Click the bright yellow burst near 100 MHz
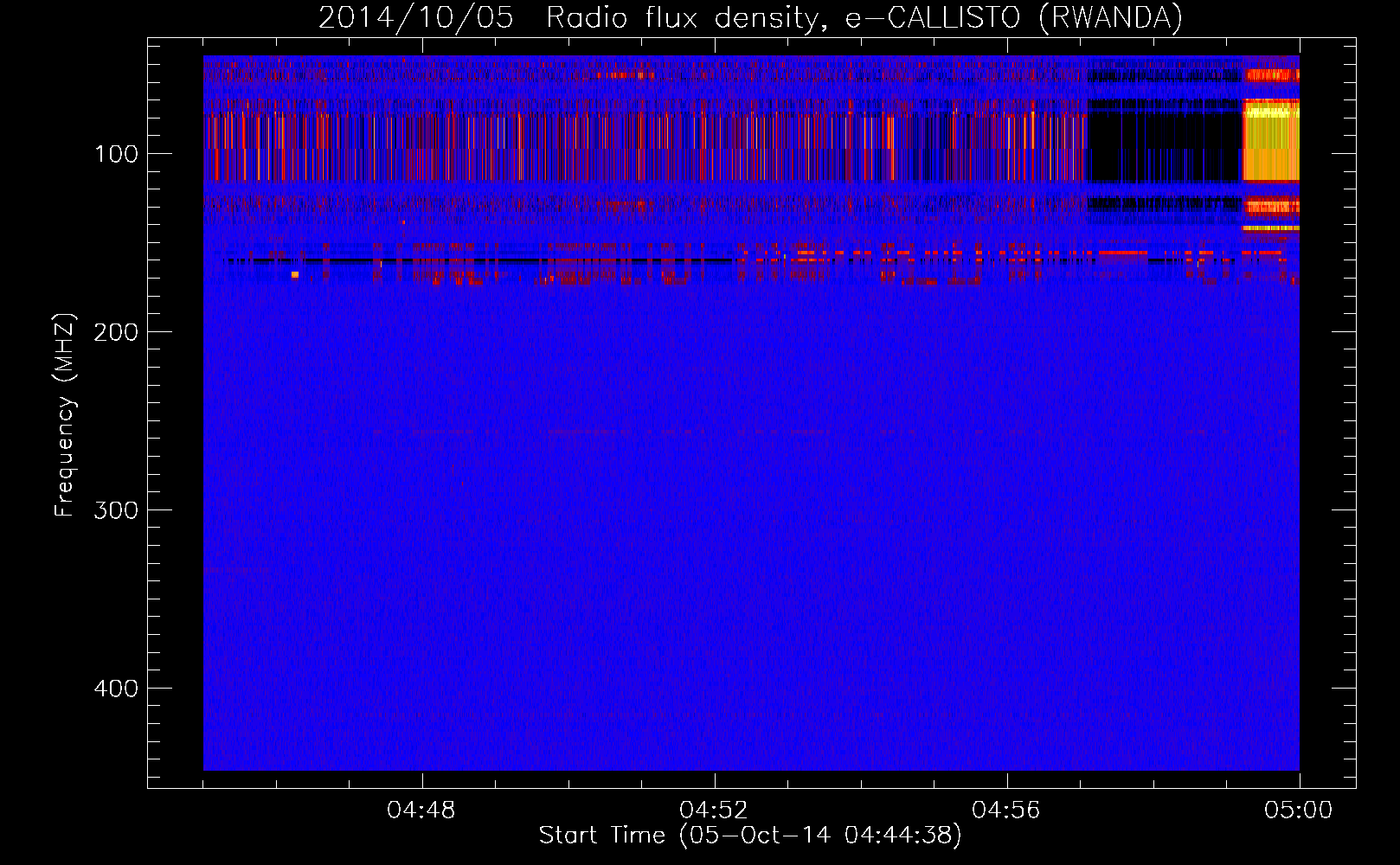The height and width of the screenshot is (865, 1400). [1271, 140]
